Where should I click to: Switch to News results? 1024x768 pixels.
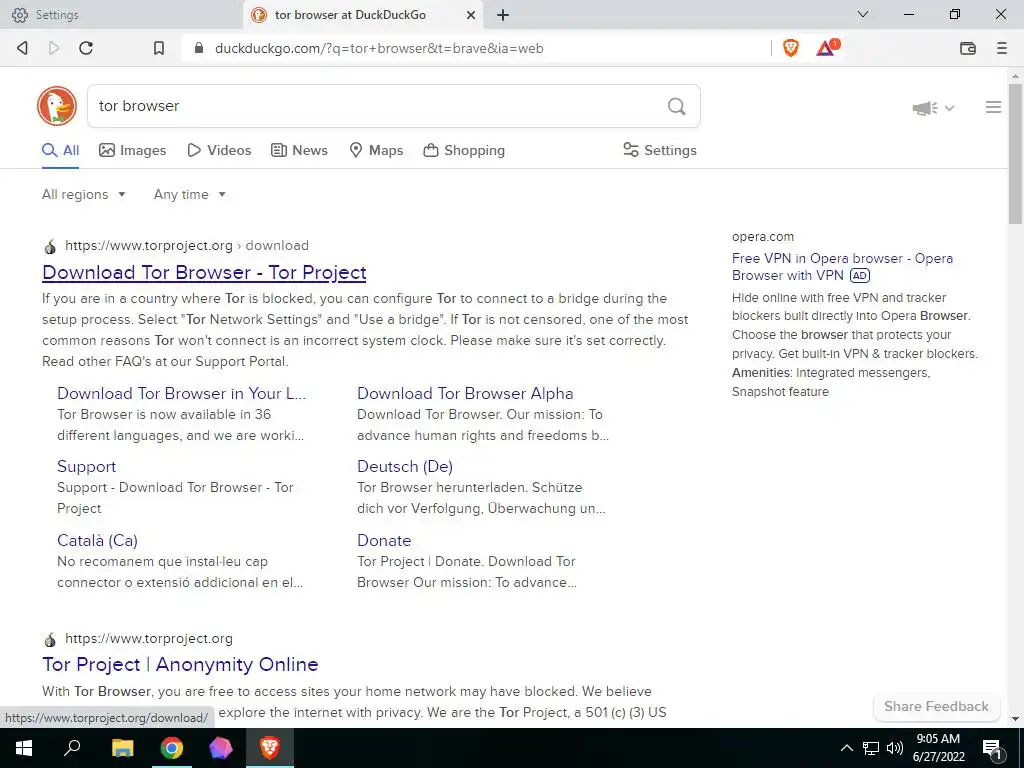click(299, 150)
